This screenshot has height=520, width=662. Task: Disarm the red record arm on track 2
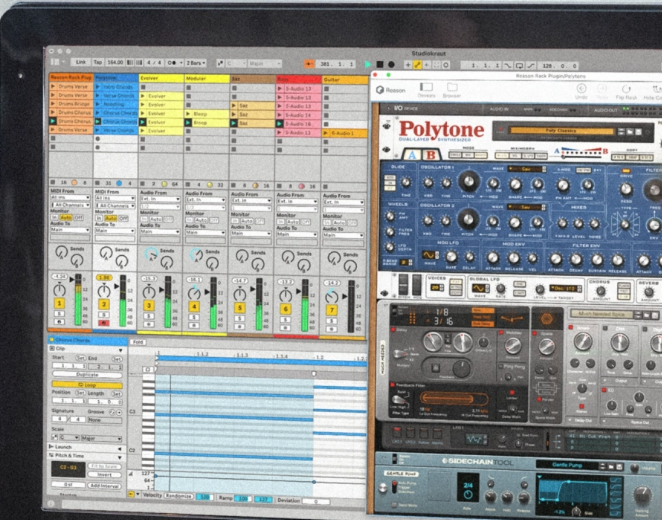tap(104, 323)
